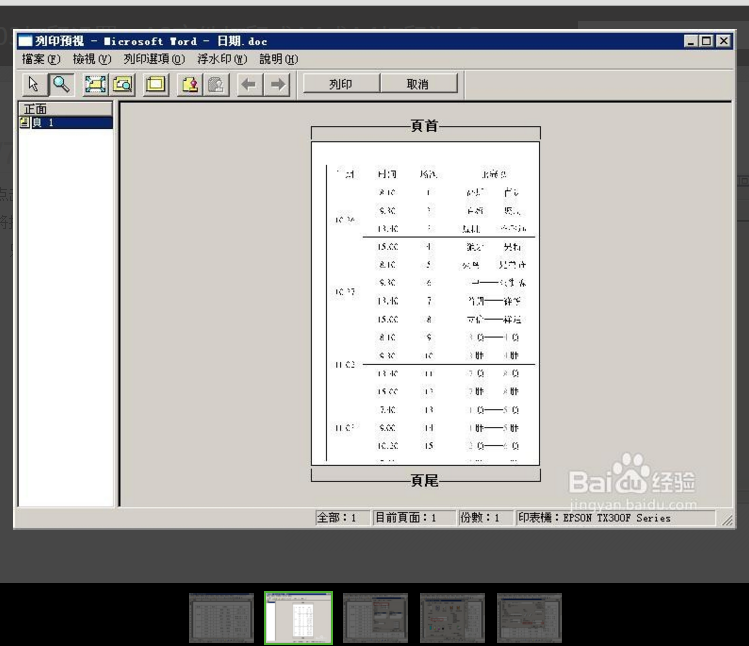
Task: Open the 浮水印 menu
Action: pos(221,59)
